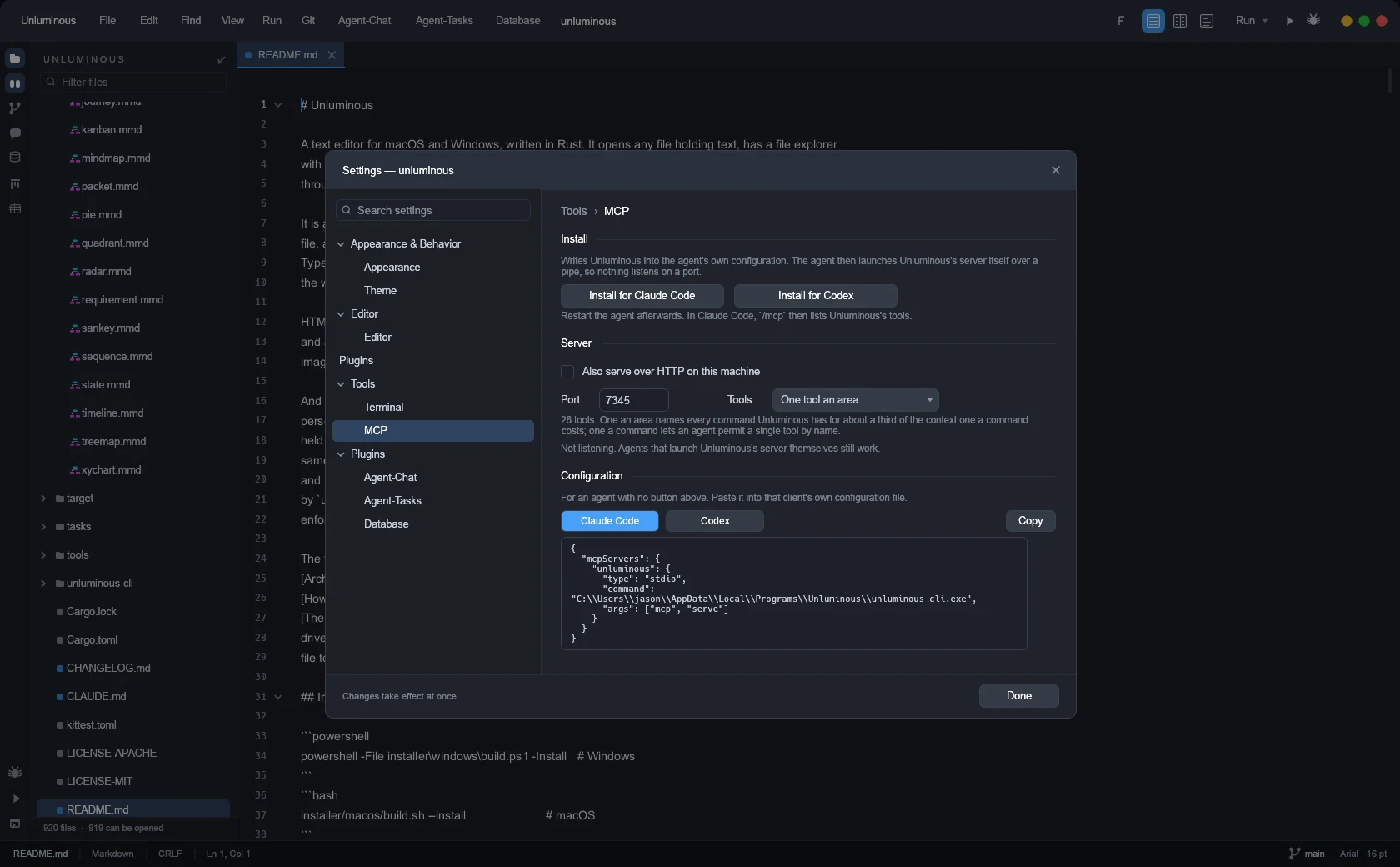Open the file explorer sidebar icon

15,58
